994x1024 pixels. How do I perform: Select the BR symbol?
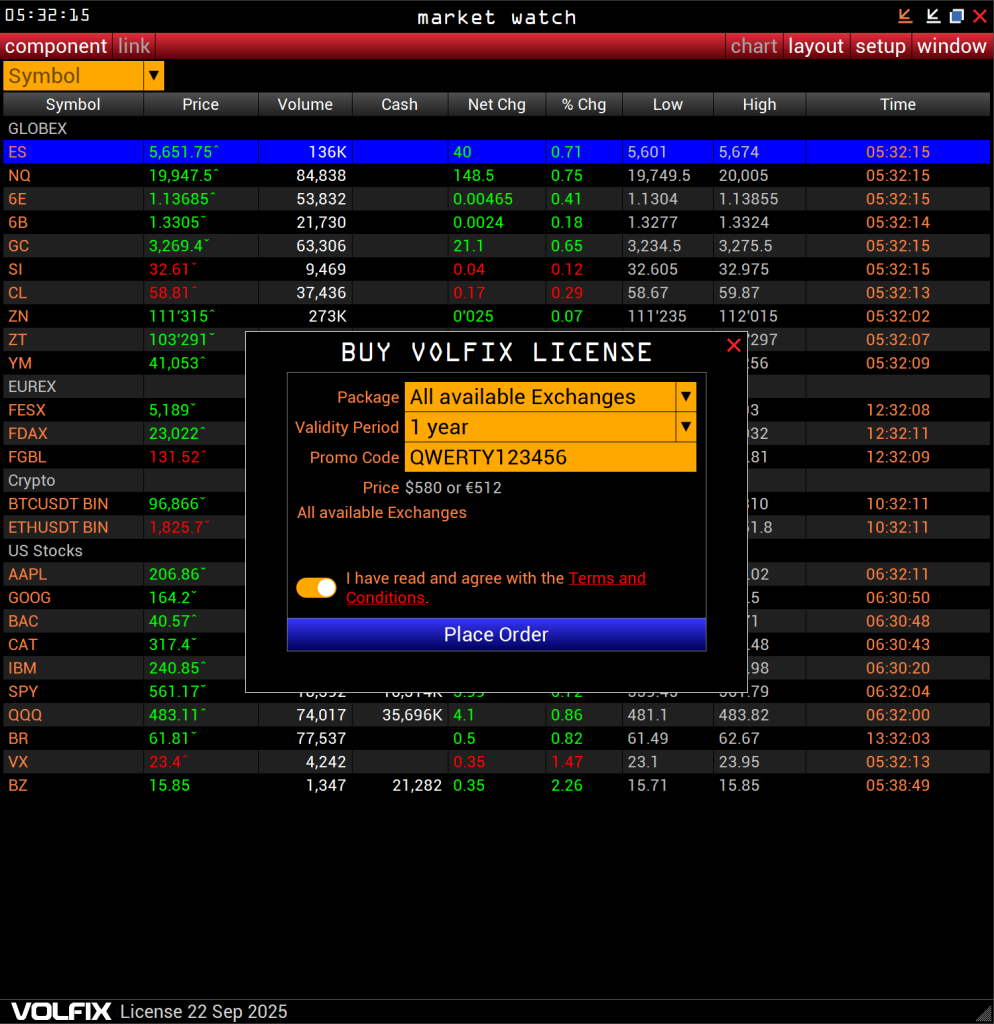point(18,739)
